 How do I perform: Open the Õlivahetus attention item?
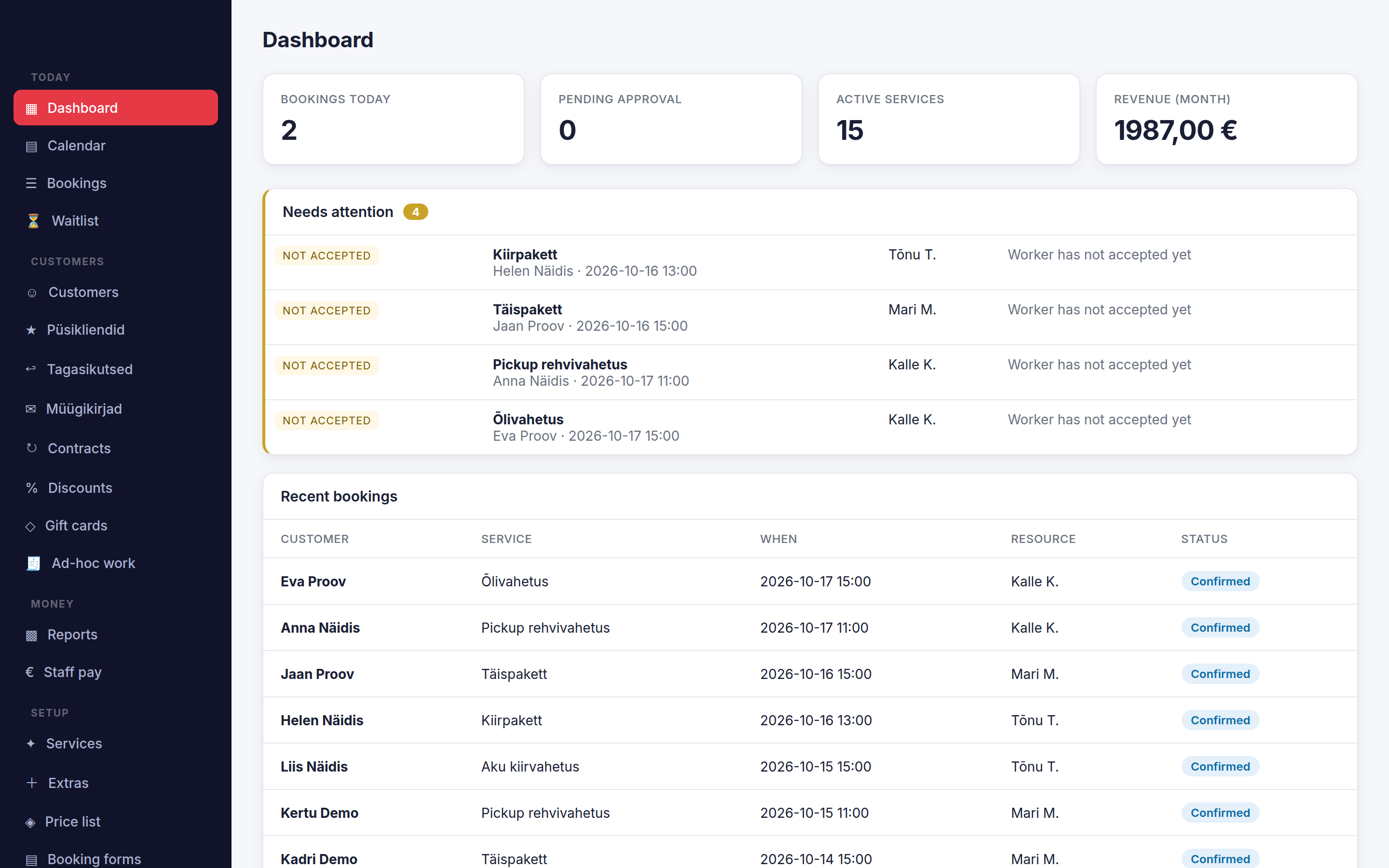coord(810,427)
